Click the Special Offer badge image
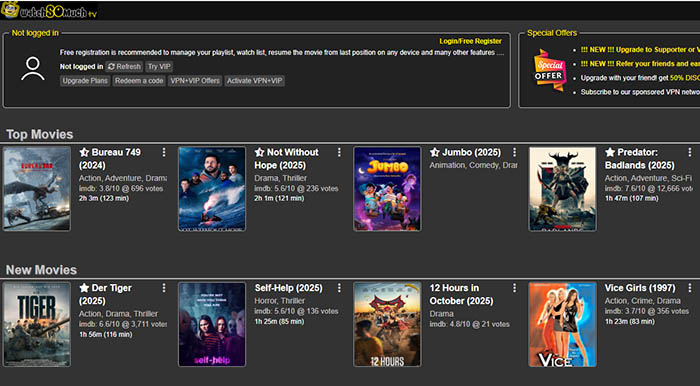The image size is (700, 386). 550,70
